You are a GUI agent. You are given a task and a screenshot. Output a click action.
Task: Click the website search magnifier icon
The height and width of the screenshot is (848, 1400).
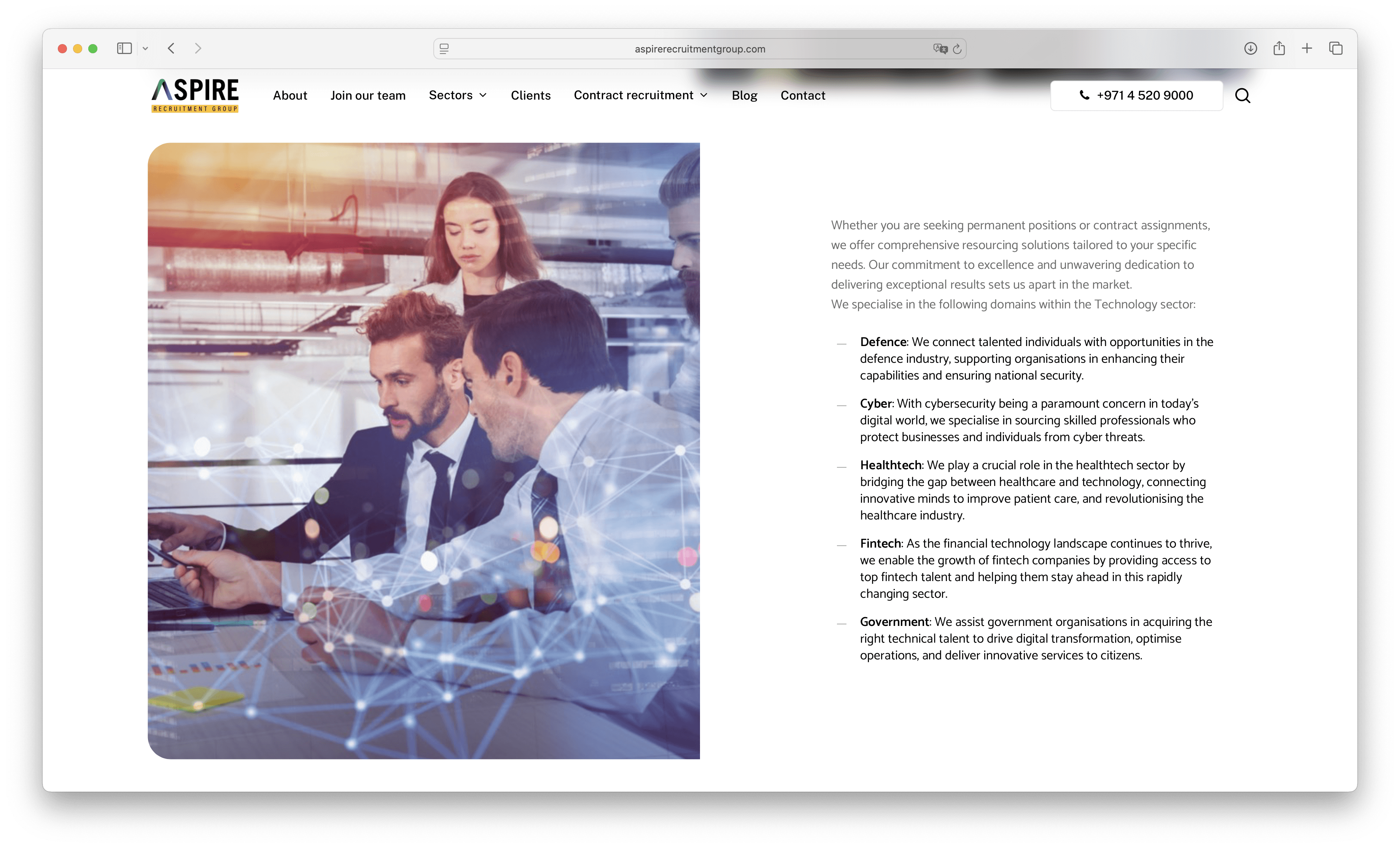coord(1242,95)
